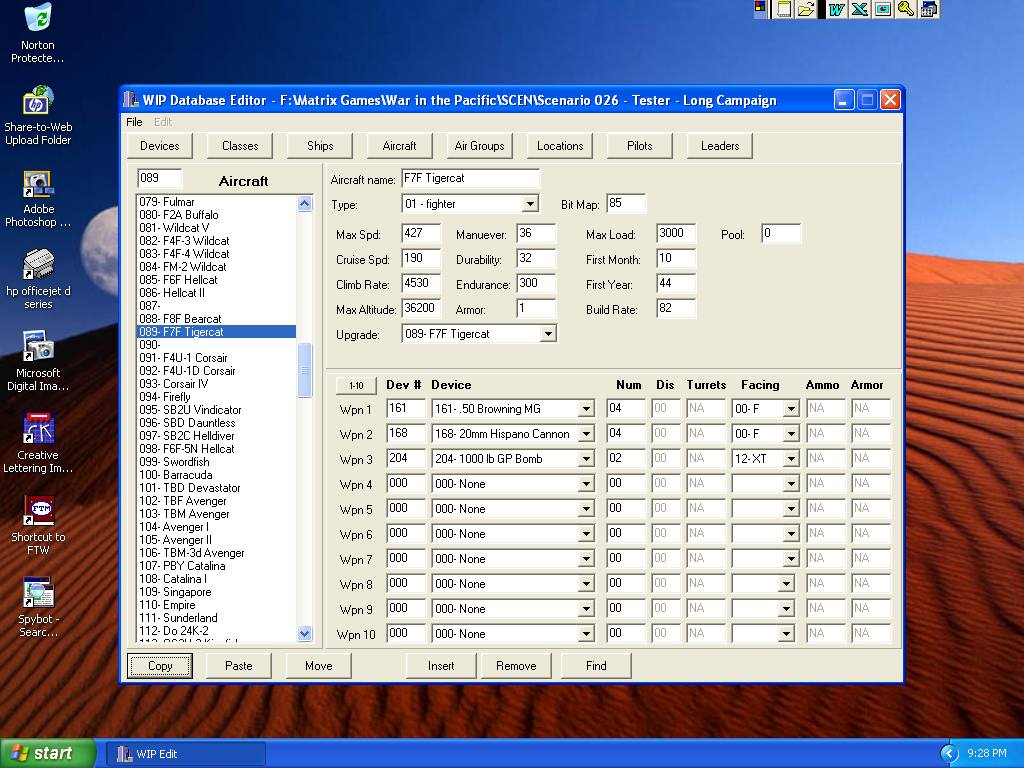
Task: Click the Wpn 1 Num field
Action: tap(625, 409)
